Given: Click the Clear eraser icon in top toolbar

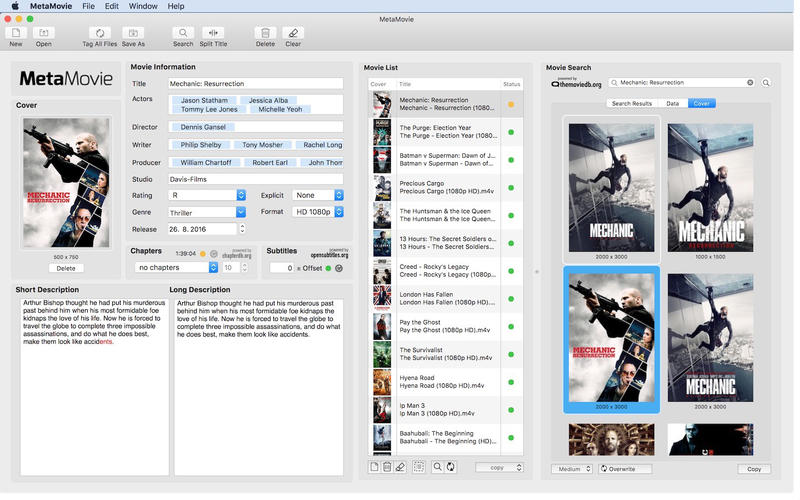Looking at the screenshot, I should click(293, 33).
